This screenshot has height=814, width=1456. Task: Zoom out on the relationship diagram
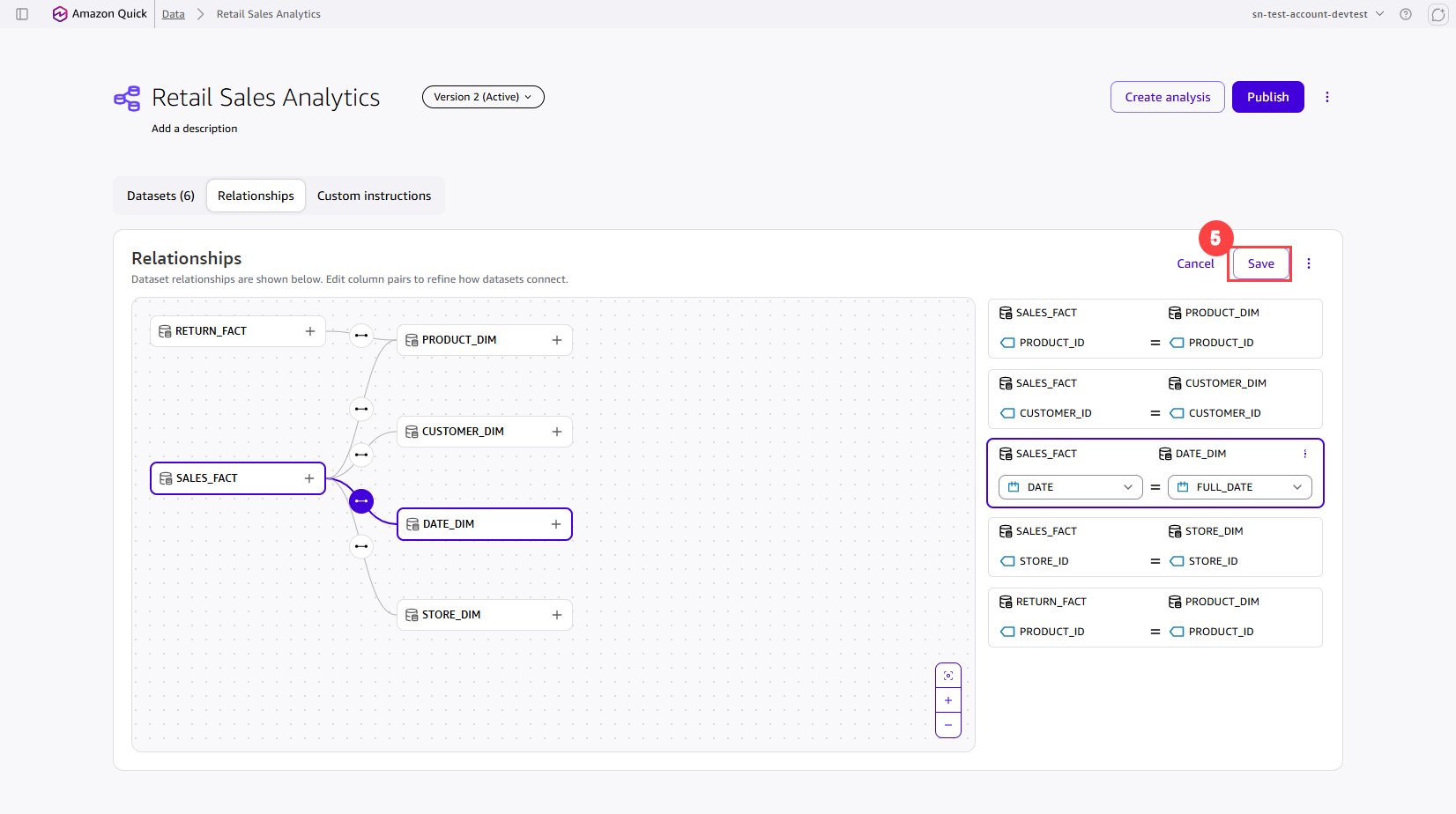coord(948,725)
